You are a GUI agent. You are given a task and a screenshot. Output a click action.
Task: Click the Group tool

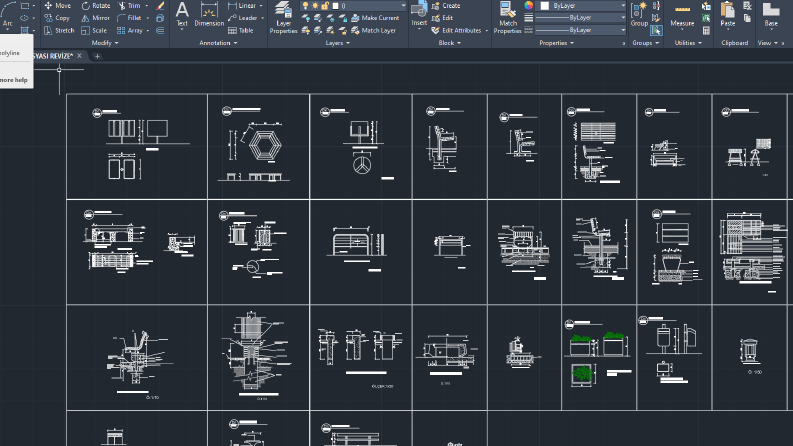coord(639,15)
